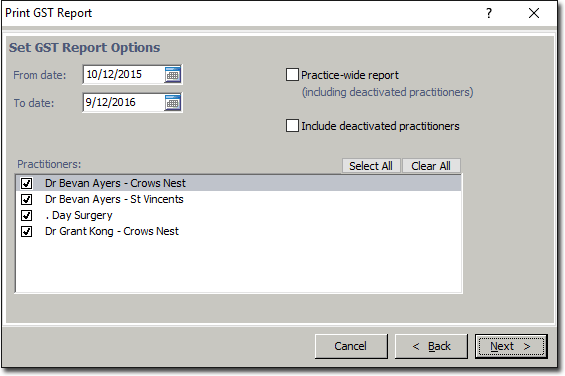Click the Select All button
The height and width of the screenshot is (376, 565).
371,166
